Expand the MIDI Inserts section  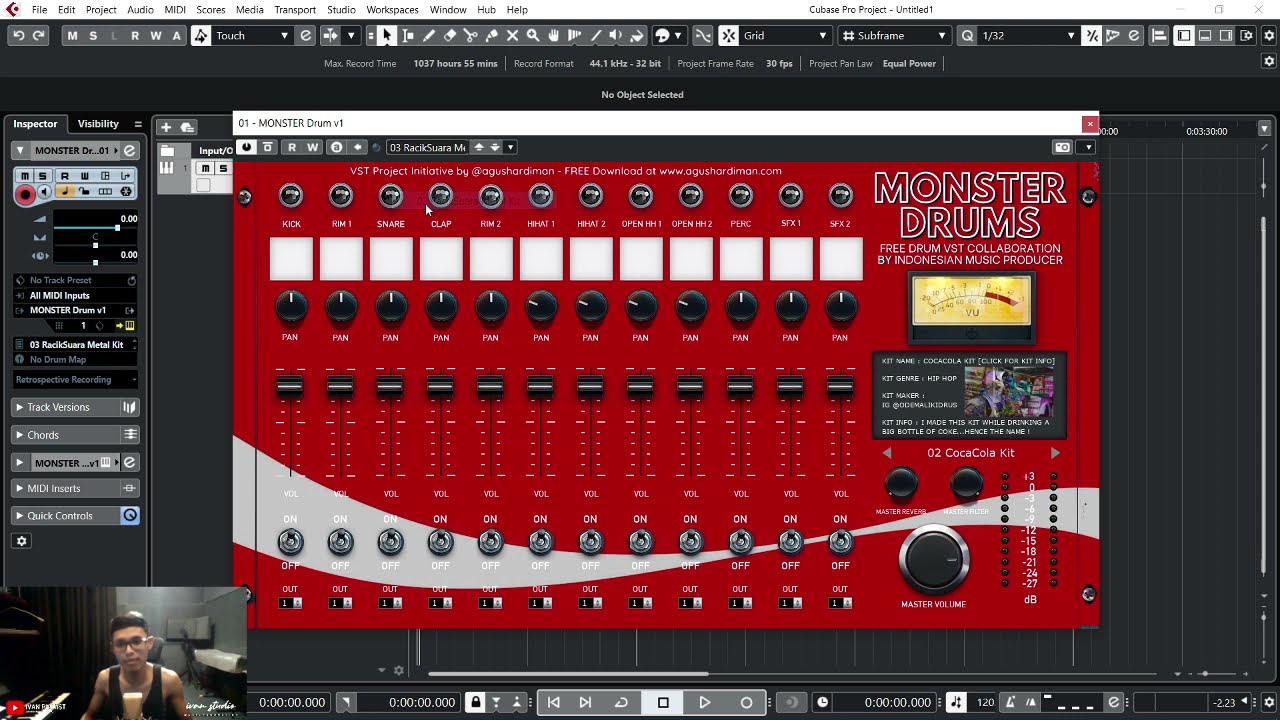coord(75,488)
